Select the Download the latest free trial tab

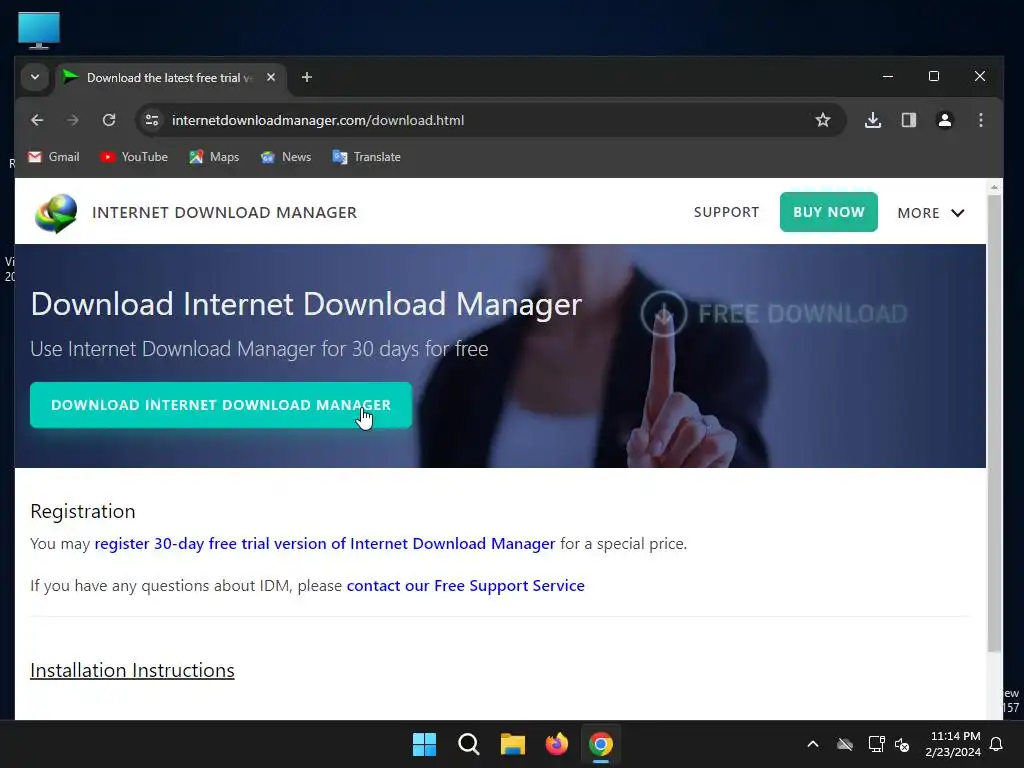point(170,78)
